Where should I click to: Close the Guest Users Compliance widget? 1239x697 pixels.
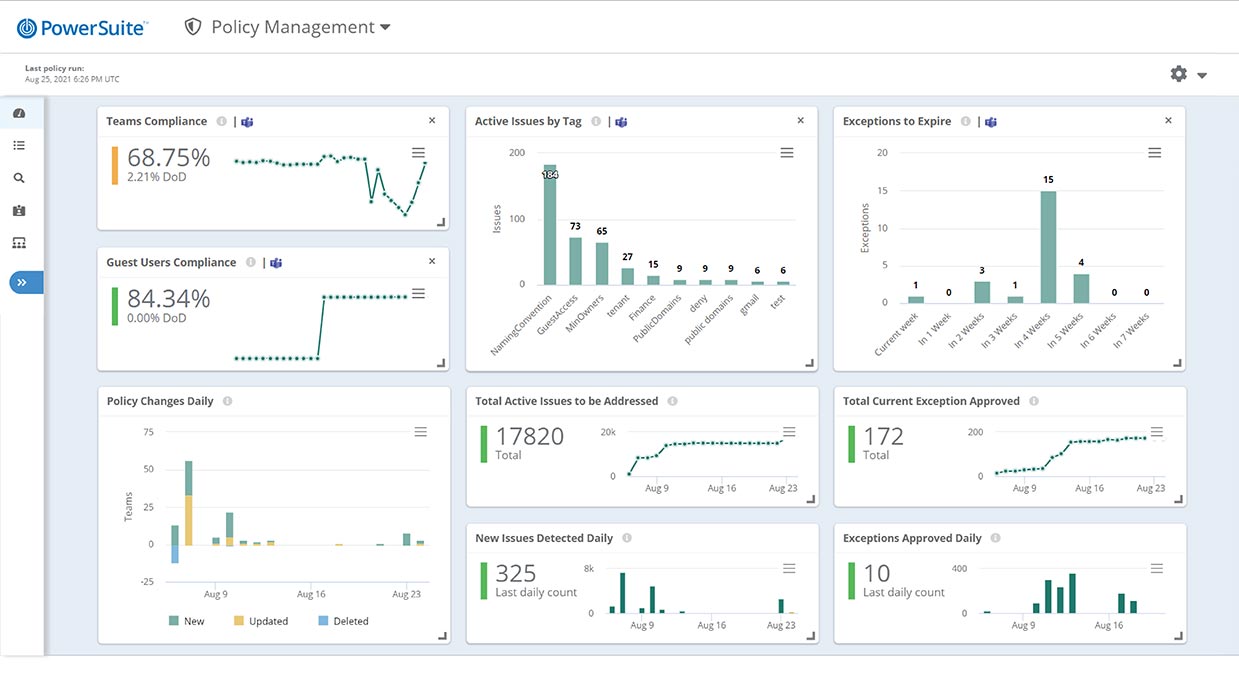pyautogui.click(x=432, y=261)
